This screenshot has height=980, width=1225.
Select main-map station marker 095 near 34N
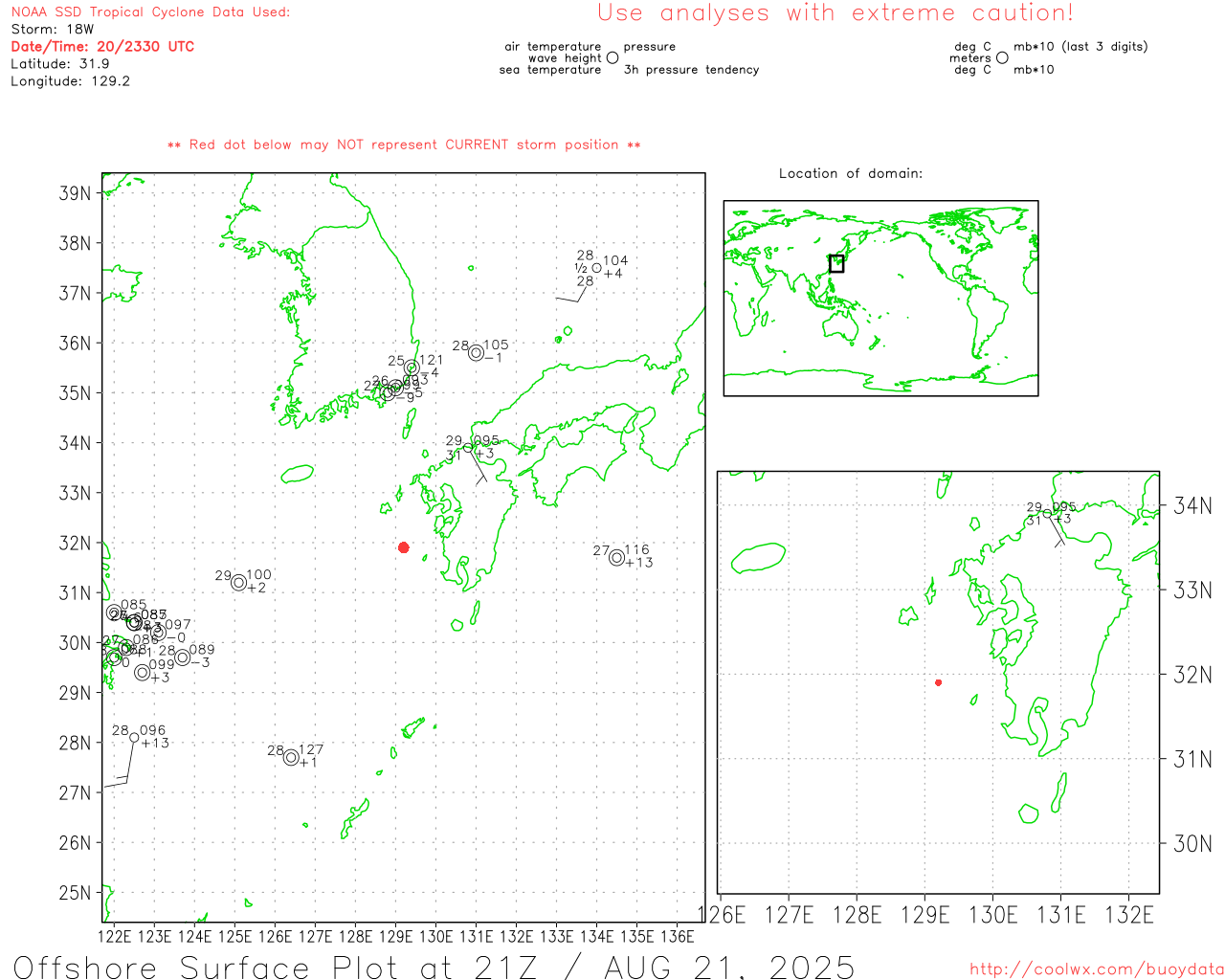tap(468, 447)
